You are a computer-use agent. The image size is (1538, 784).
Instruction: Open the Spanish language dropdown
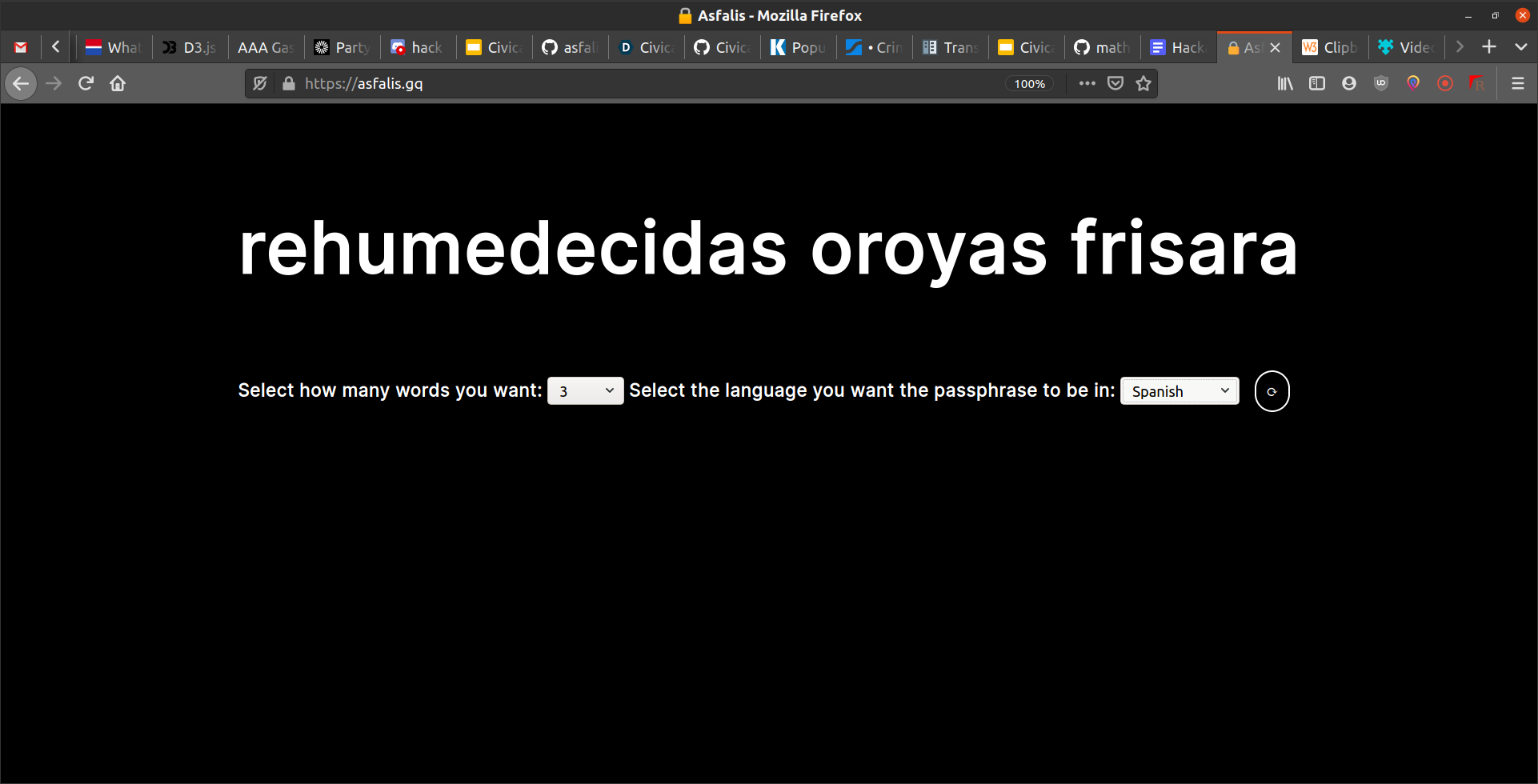click(1180, 390)
